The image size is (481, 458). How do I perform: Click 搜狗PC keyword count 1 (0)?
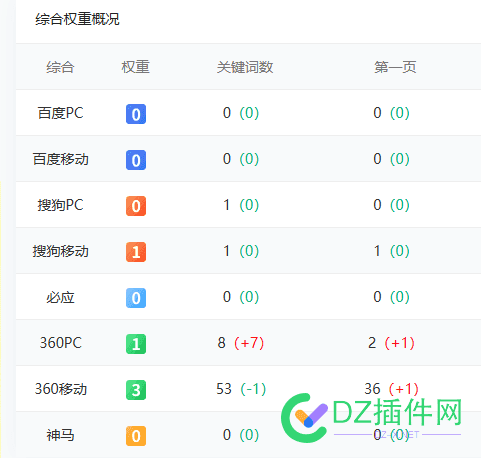click(x=241, y=205)
